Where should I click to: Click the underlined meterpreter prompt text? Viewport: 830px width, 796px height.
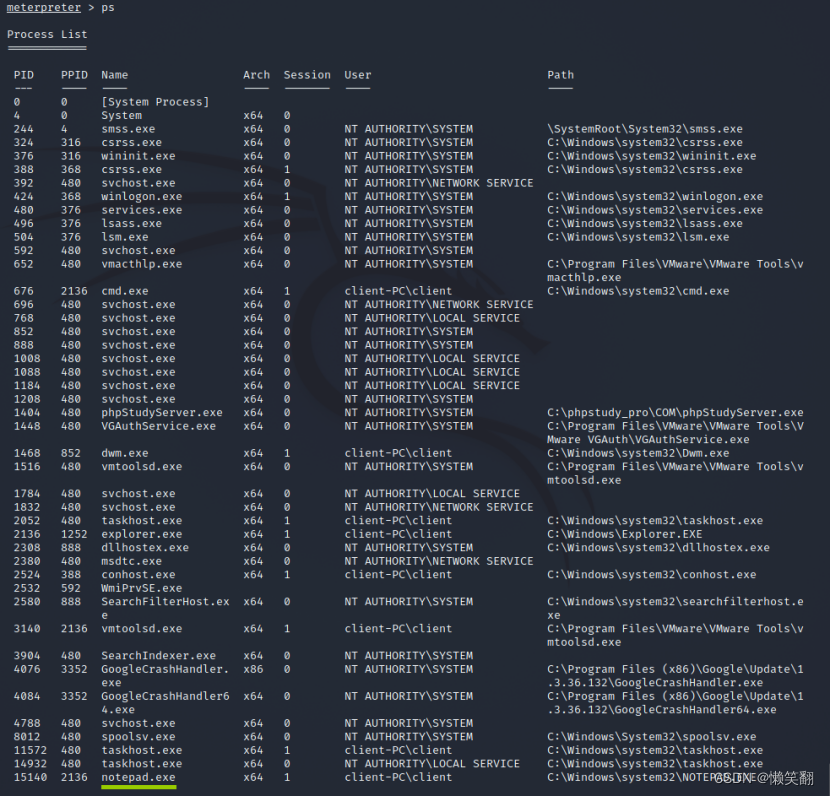pyautogui.click(x=43, y=8)
